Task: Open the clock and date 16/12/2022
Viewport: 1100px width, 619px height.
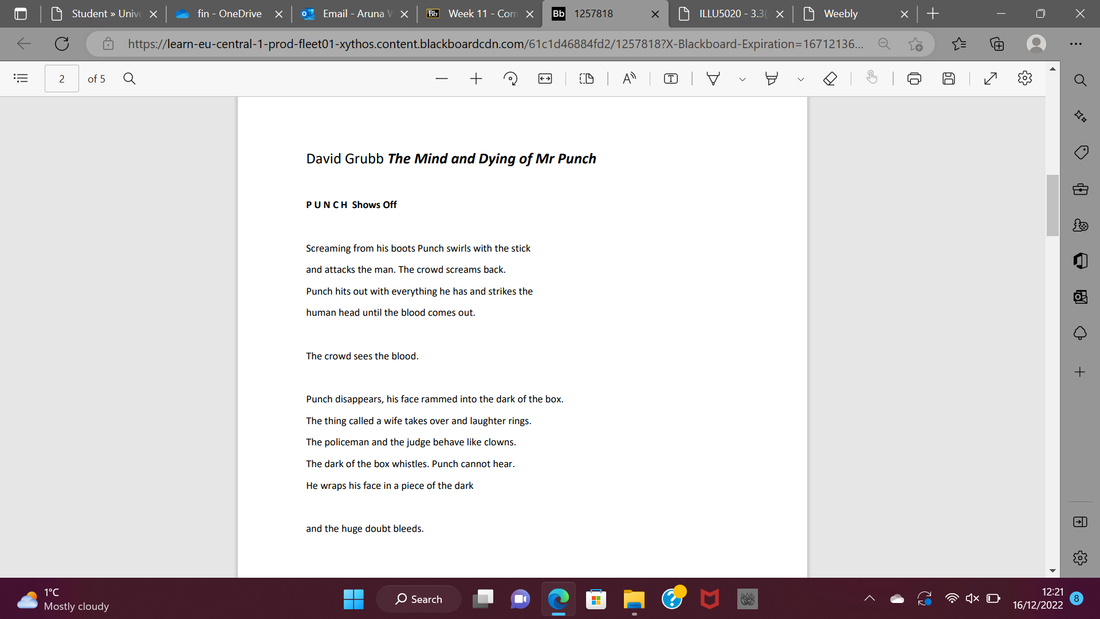Action: pyautogui.click(x=1038, y=599)
